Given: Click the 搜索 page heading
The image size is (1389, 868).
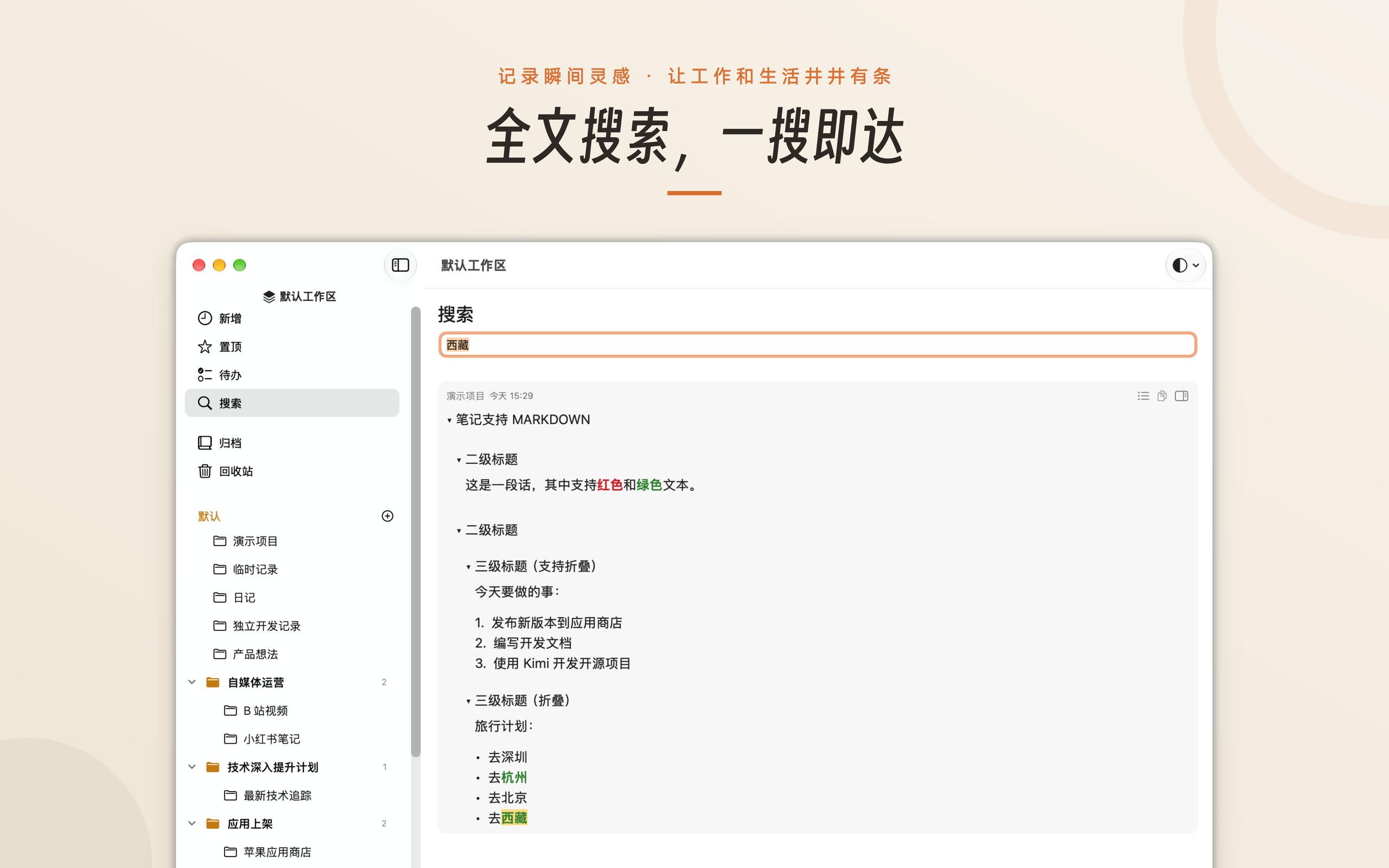Looking at the screenshot, I should [x=456, y=314].
